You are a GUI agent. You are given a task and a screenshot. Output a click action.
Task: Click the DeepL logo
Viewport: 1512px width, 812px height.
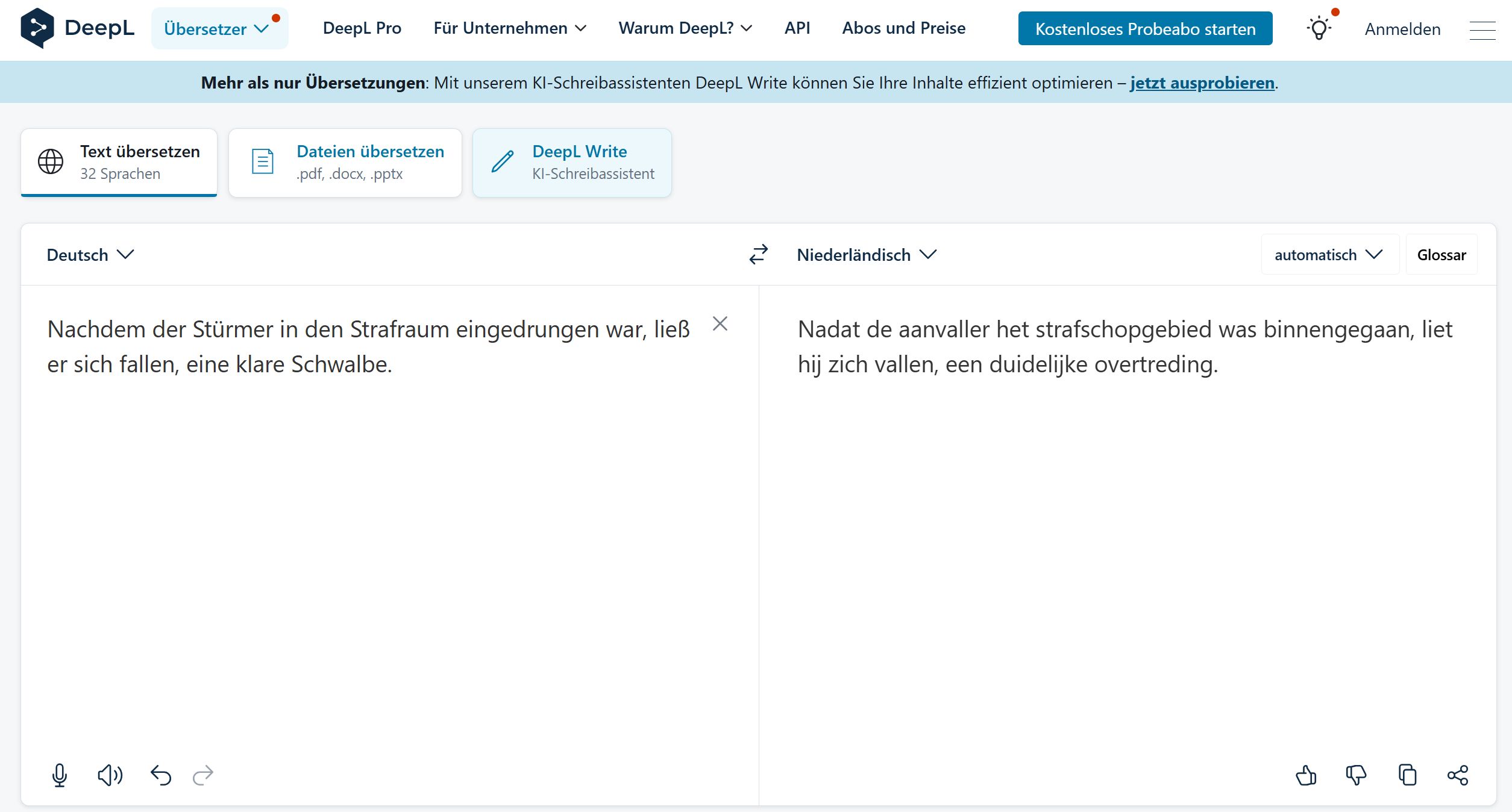(x=77, y=28)
